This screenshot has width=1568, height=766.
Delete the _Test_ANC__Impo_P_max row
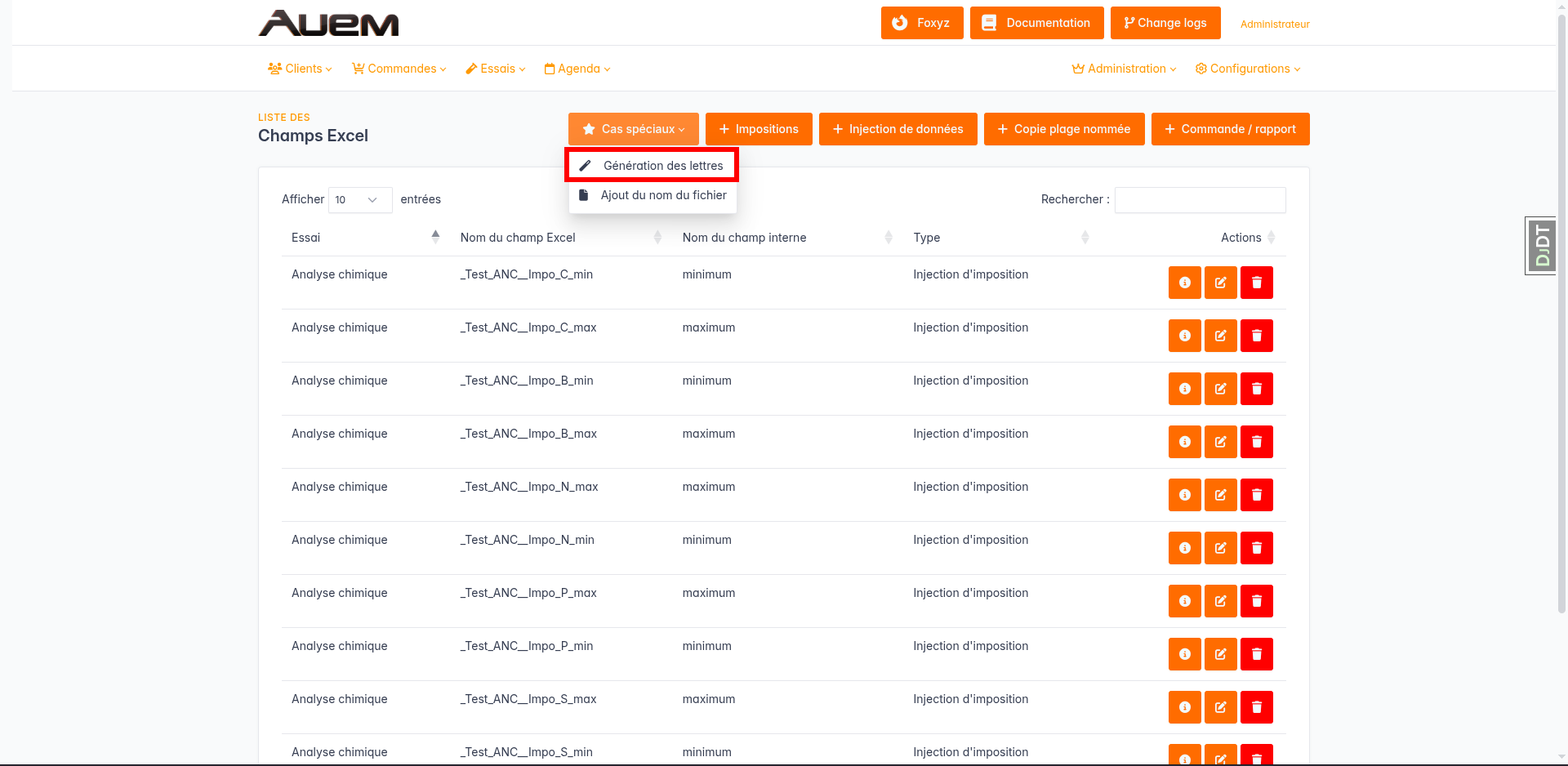coord(1256,601)
